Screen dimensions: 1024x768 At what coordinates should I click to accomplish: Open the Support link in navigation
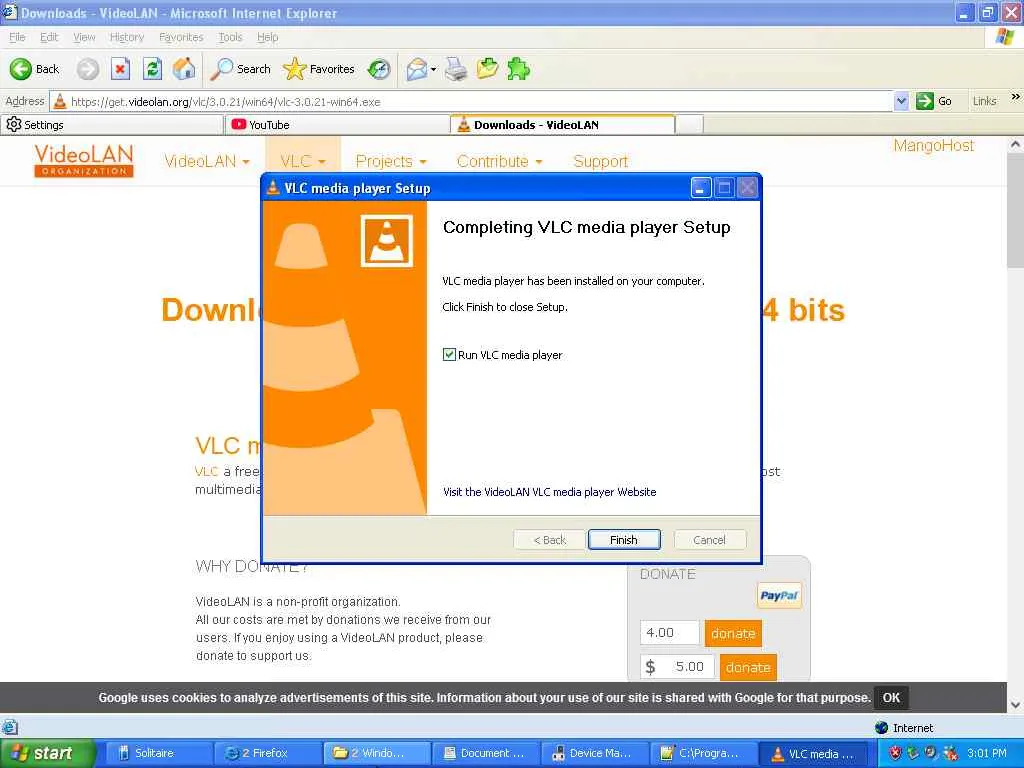point(600,161)
